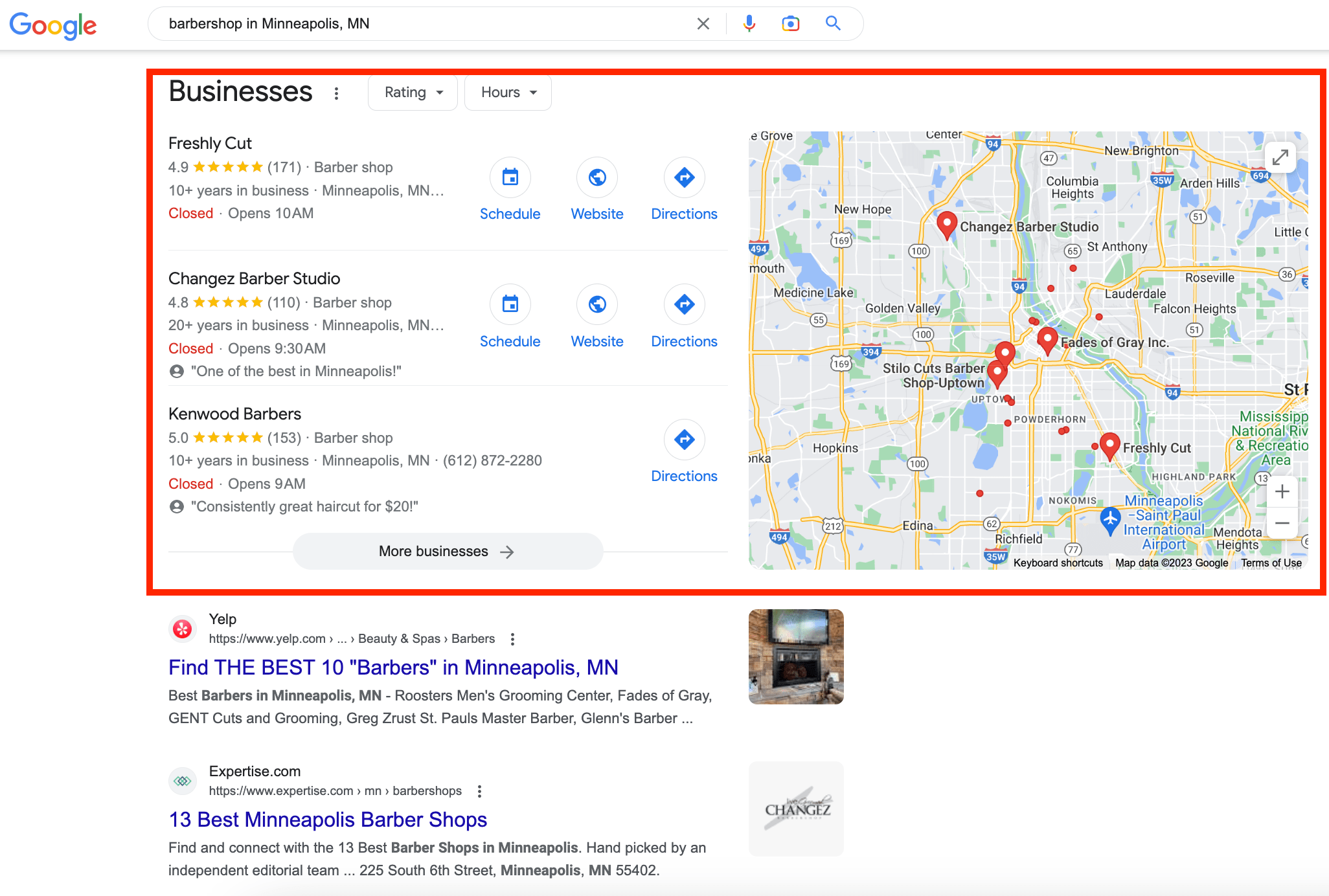1329x896 pixels.
Task: Clear the search query with the X
Action: pos(703,23)
